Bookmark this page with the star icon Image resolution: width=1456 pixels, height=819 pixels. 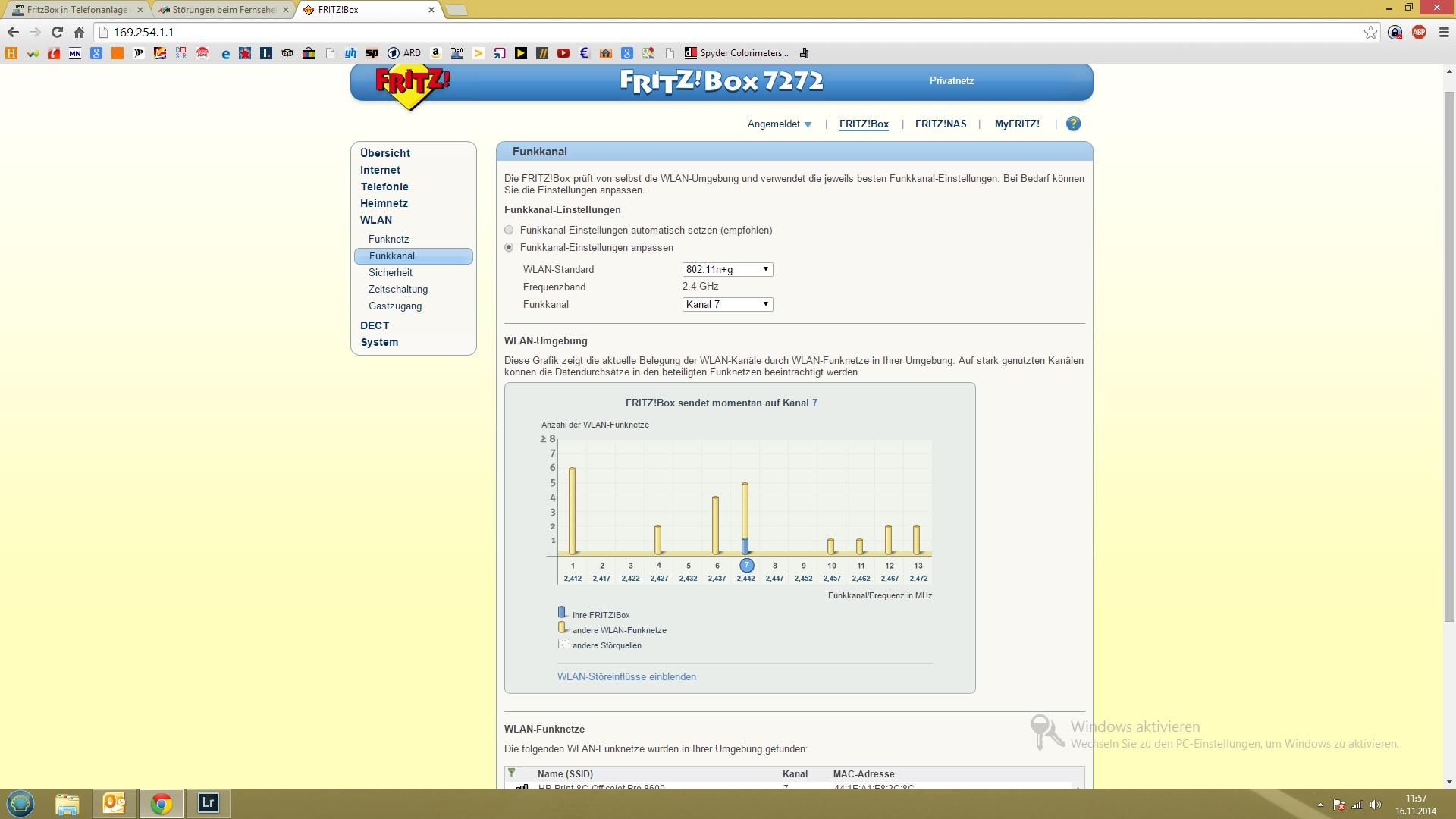1370,32
